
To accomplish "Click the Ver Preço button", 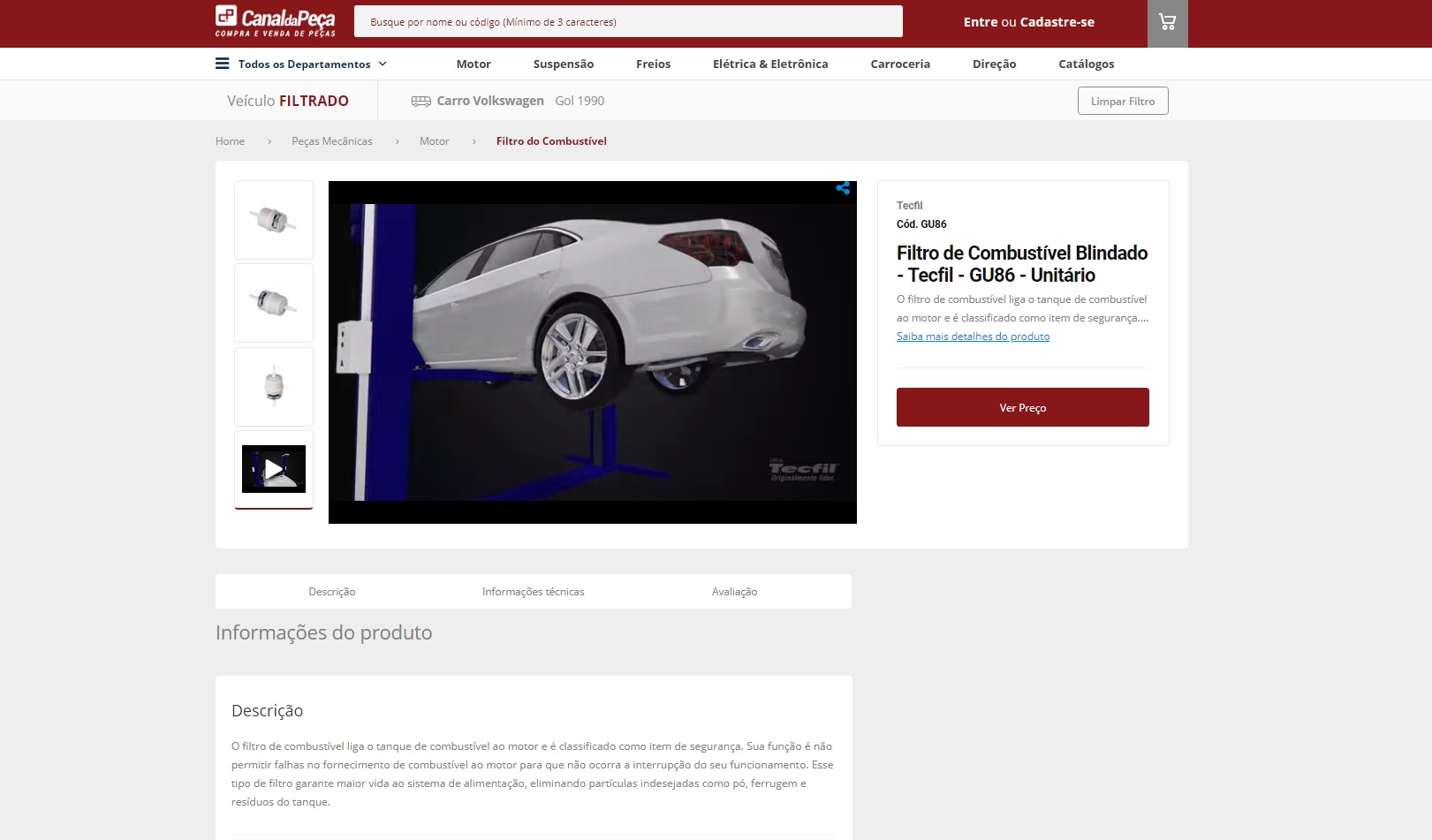I will tap(1022, 407).
